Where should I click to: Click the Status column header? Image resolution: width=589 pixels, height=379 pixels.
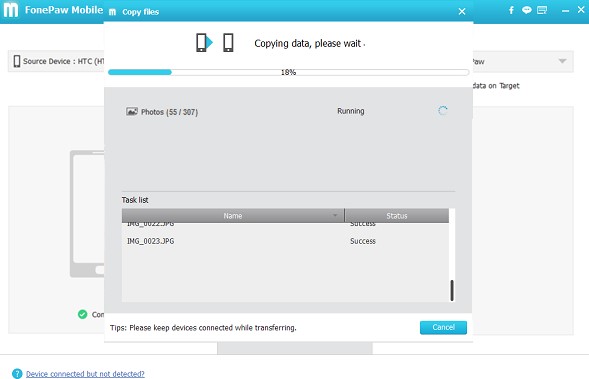click(x=397, y=216)
